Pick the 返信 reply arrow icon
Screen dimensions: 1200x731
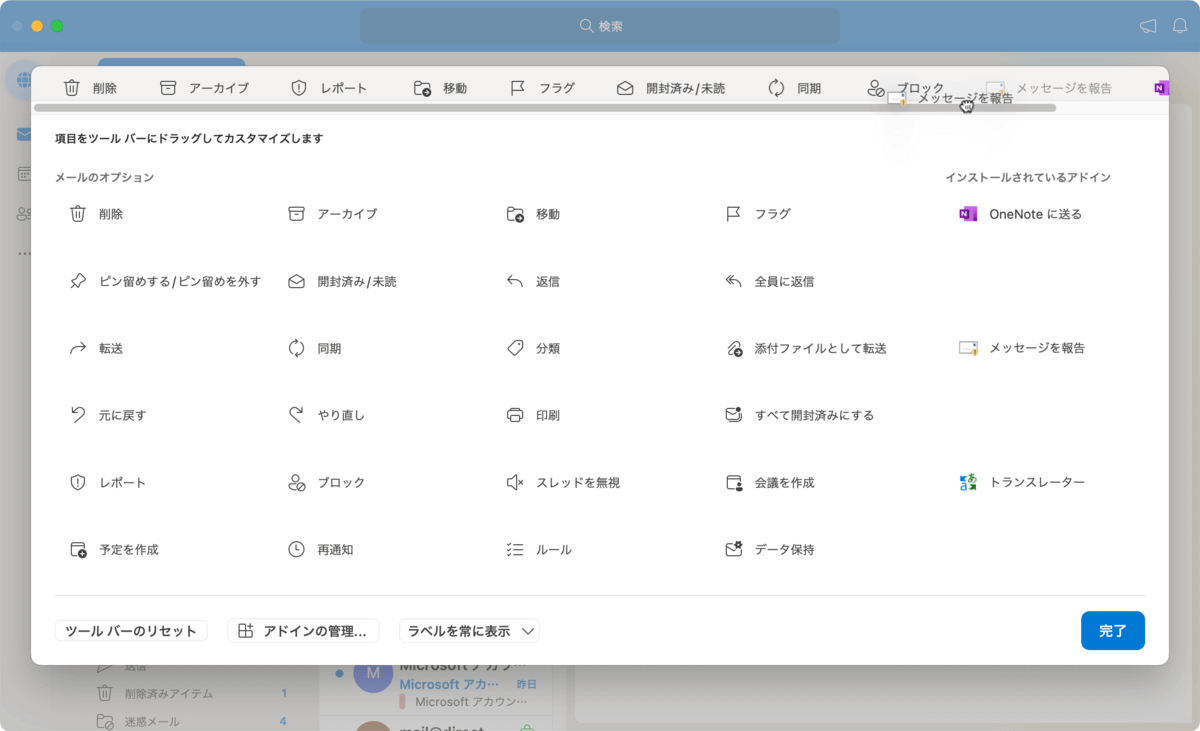click(515, 281)
